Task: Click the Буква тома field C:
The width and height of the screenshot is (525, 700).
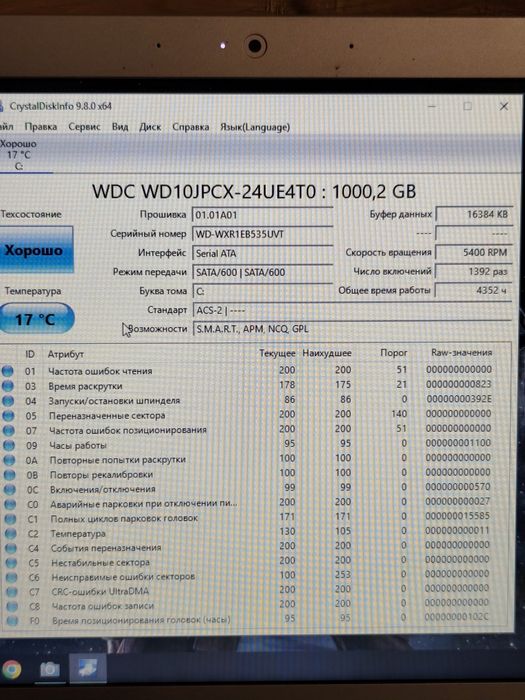Action: 262,291
